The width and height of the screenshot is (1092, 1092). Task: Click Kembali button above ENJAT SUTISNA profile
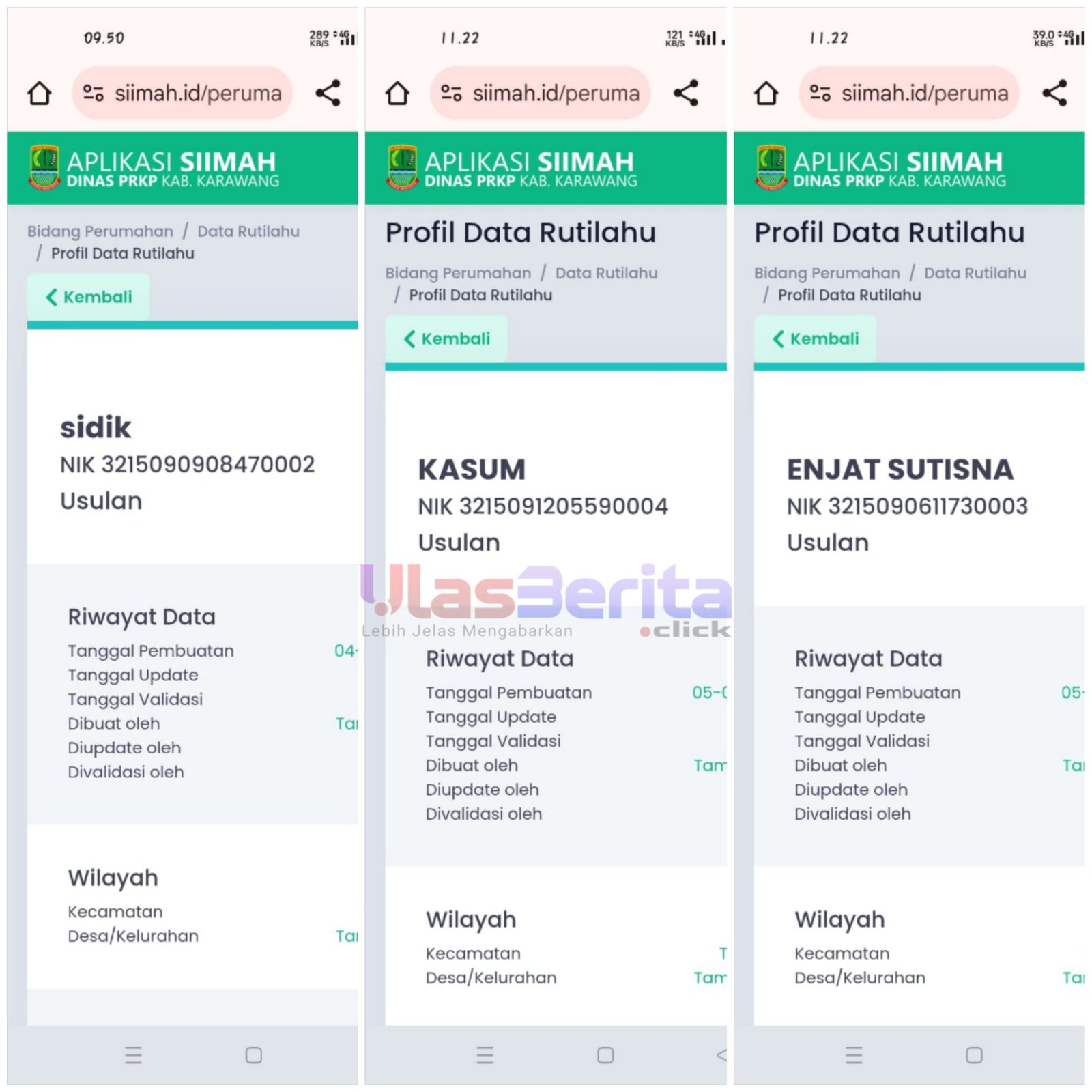pyautogui.click(x=815, y=339)
